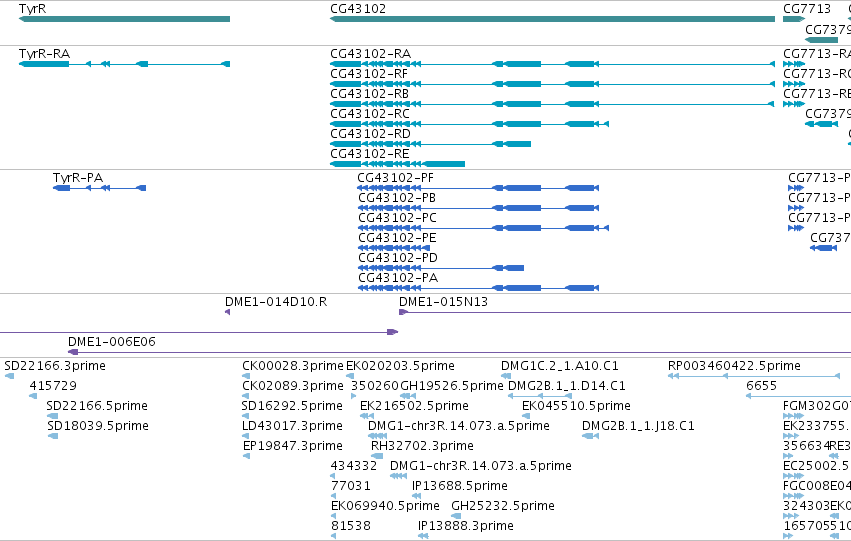
Task: Click the CG43102-RE transcript label
Action: click(x=370, y=154)
